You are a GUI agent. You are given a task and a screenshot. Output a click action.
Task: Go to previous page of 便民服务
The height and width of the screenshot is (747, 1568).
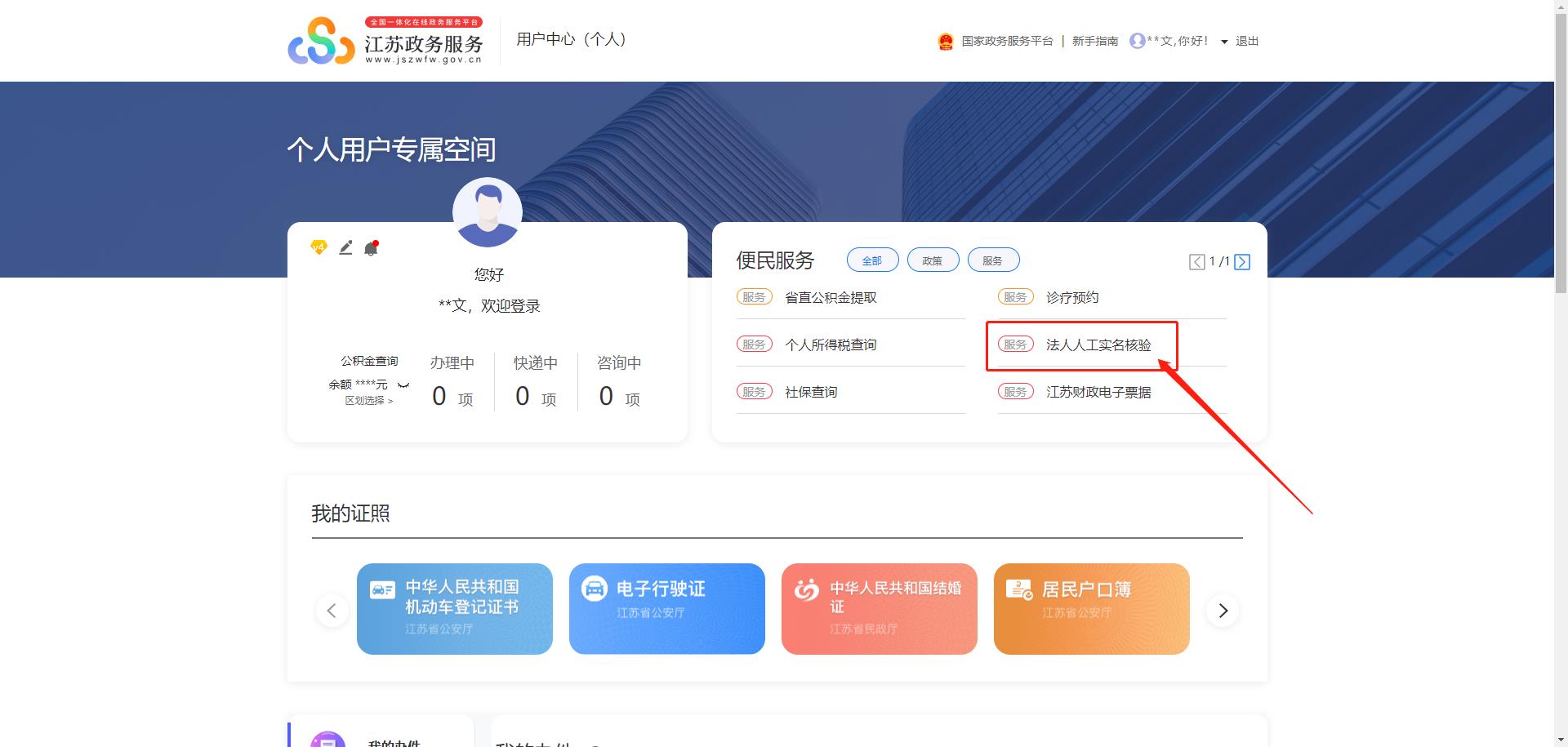click(1196, 262)
